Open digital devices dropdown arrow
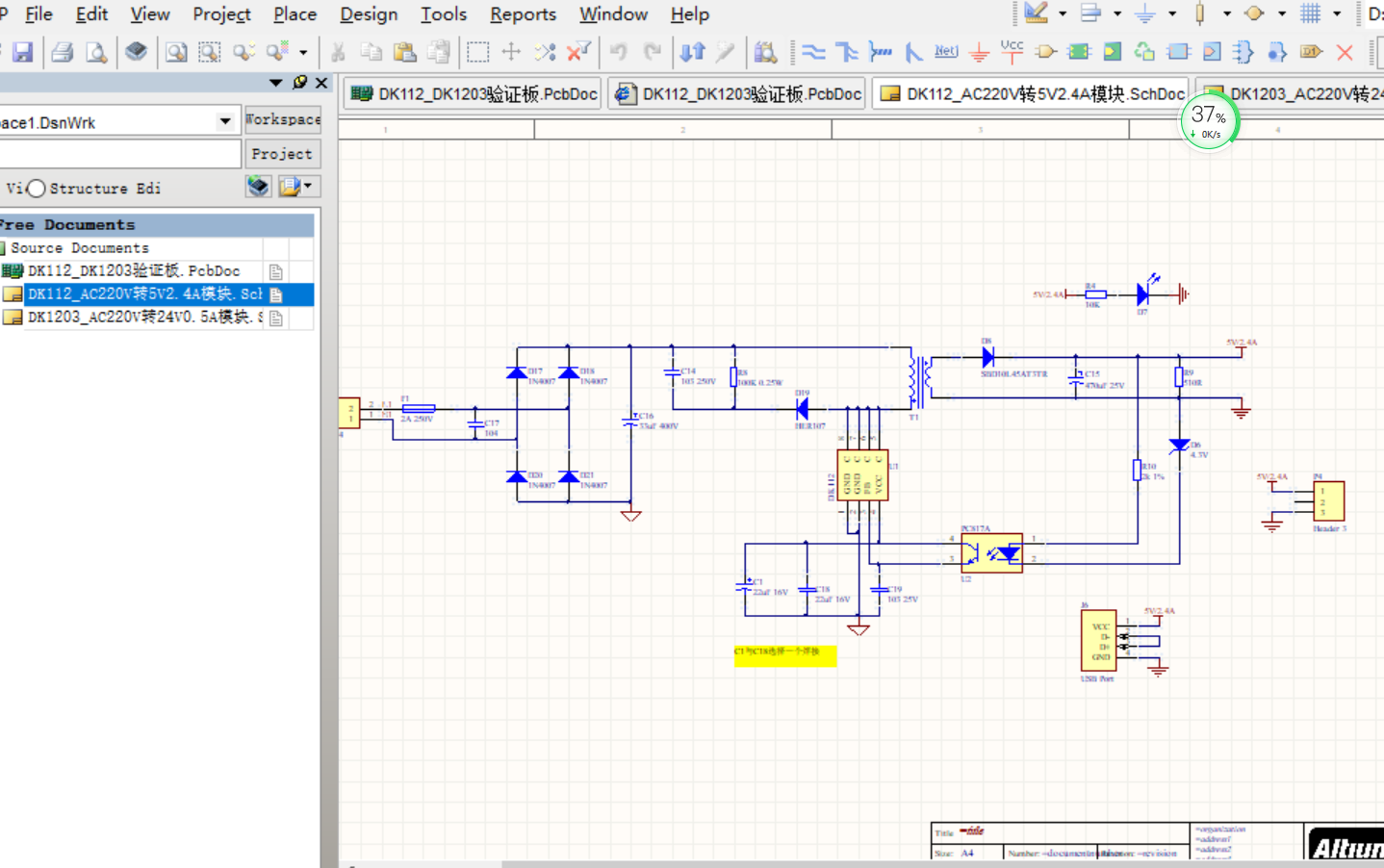Viewport: 1384px width, 868px height. pyautogui.click(x=1227, y=13)
